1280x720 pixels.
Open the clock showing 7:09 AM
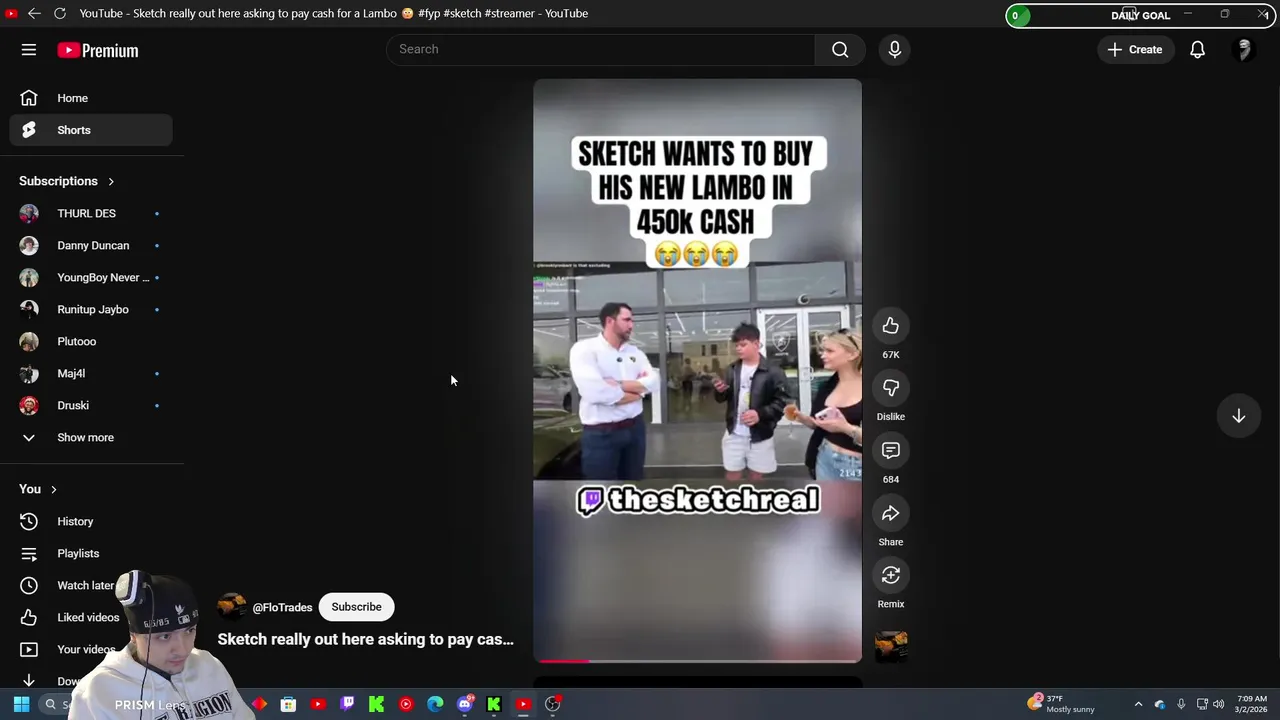point(1251,704)
